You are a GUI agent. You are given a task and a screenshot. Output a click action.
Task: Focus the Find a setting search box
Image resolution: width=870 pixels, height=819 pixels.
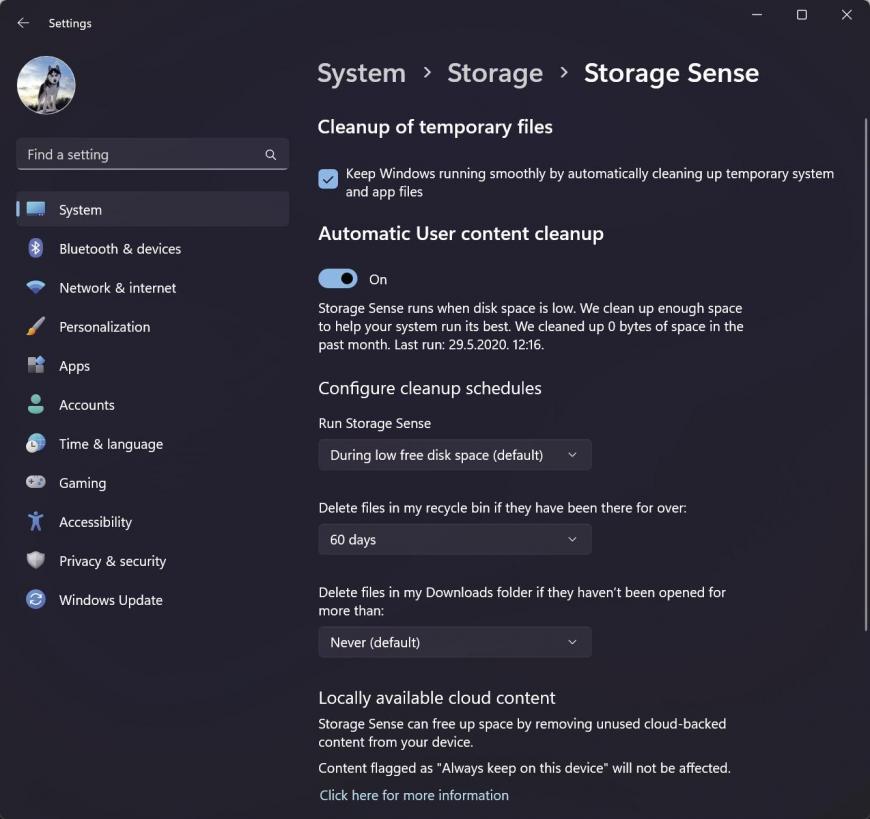click(x=153, y=154)
